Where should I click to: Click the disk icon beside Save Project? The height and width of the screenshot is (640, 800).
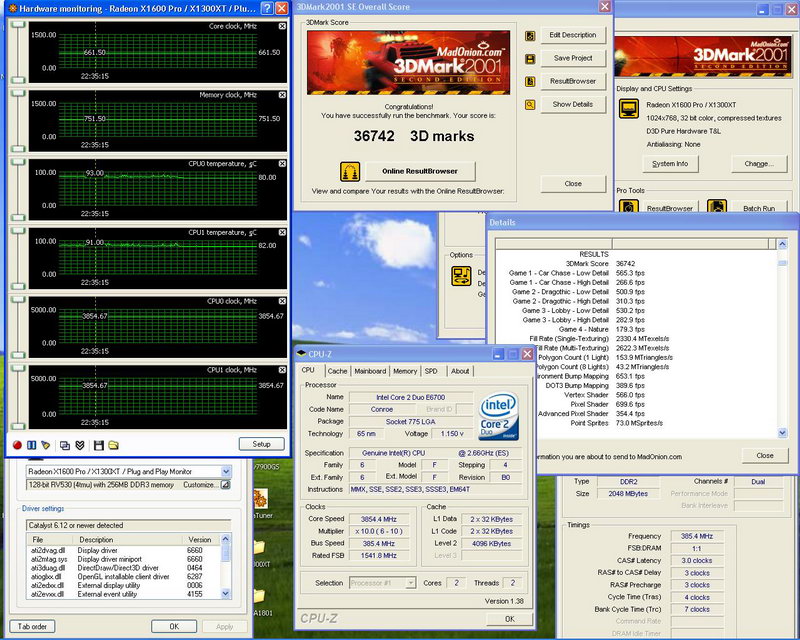pos(530,59)
